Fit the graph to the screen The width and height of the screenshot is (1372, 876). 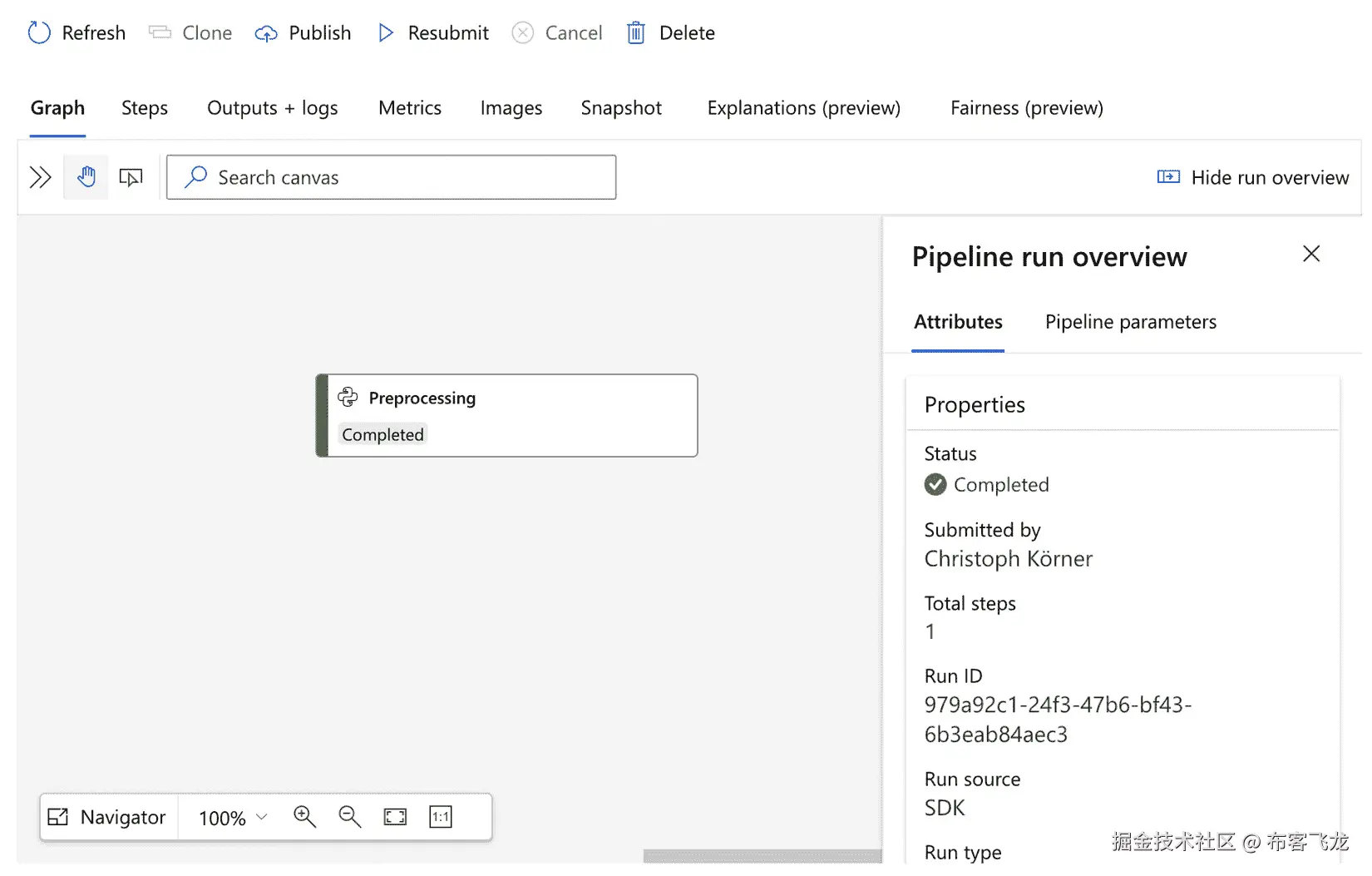tap(395, 817)
